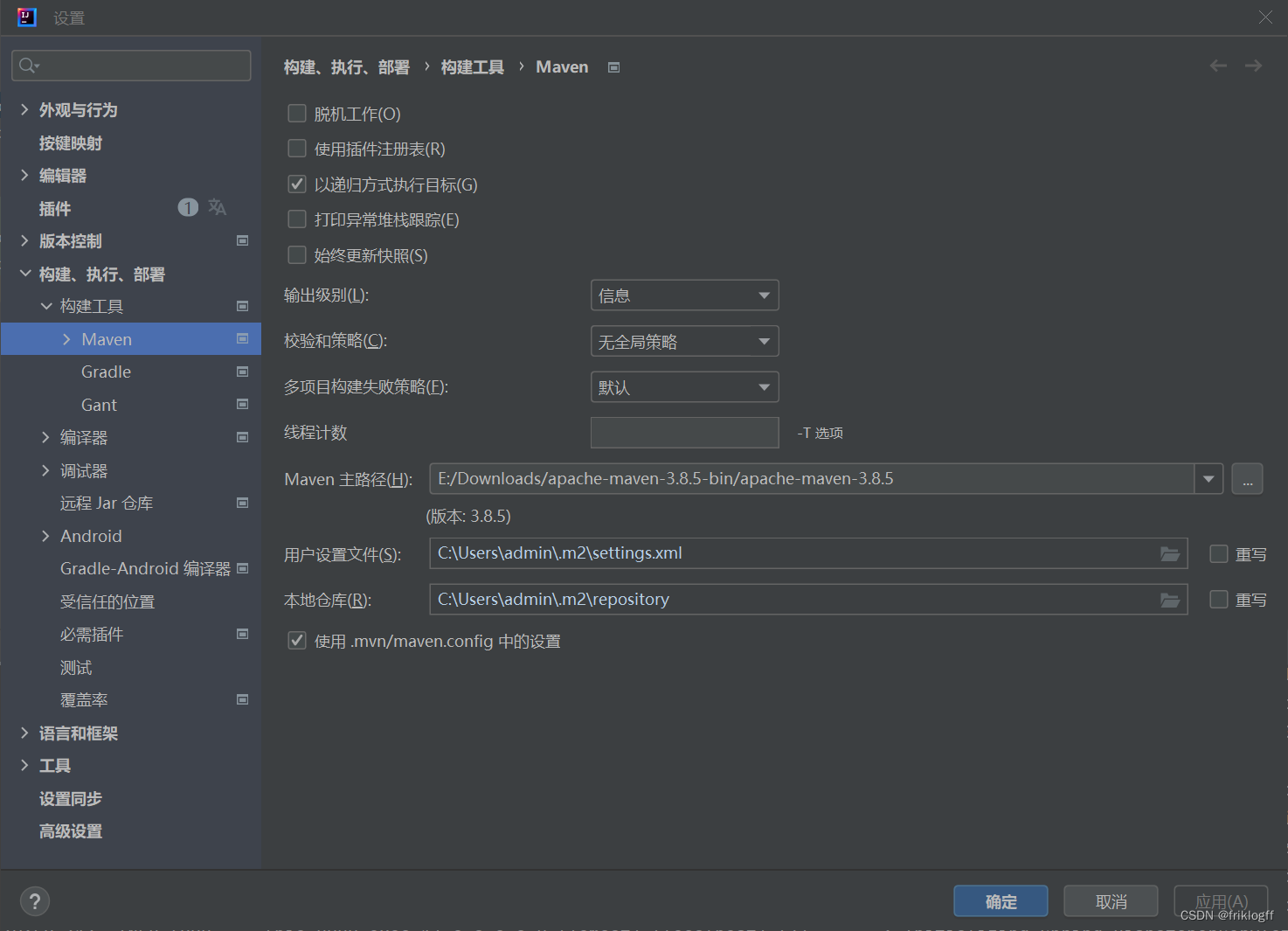Click the IntelliJ IDEA logo in title bar
This screenshot has width=1288, height=931.
(27, 17)
